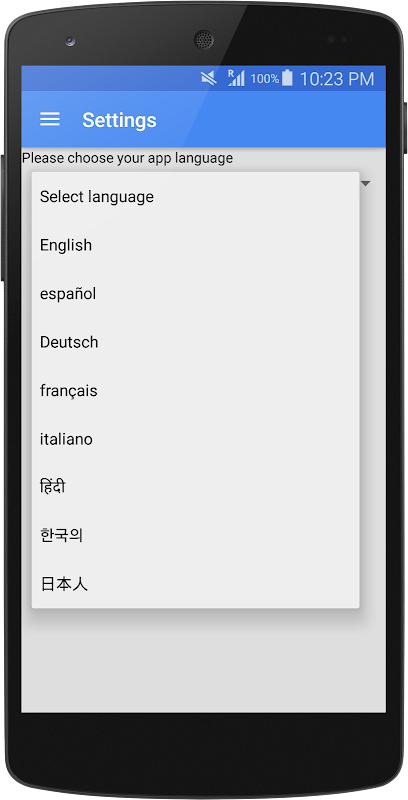Tap the roaming signal strength icon
The height and width of the screenshot is (800, 408).
[236, 78]
